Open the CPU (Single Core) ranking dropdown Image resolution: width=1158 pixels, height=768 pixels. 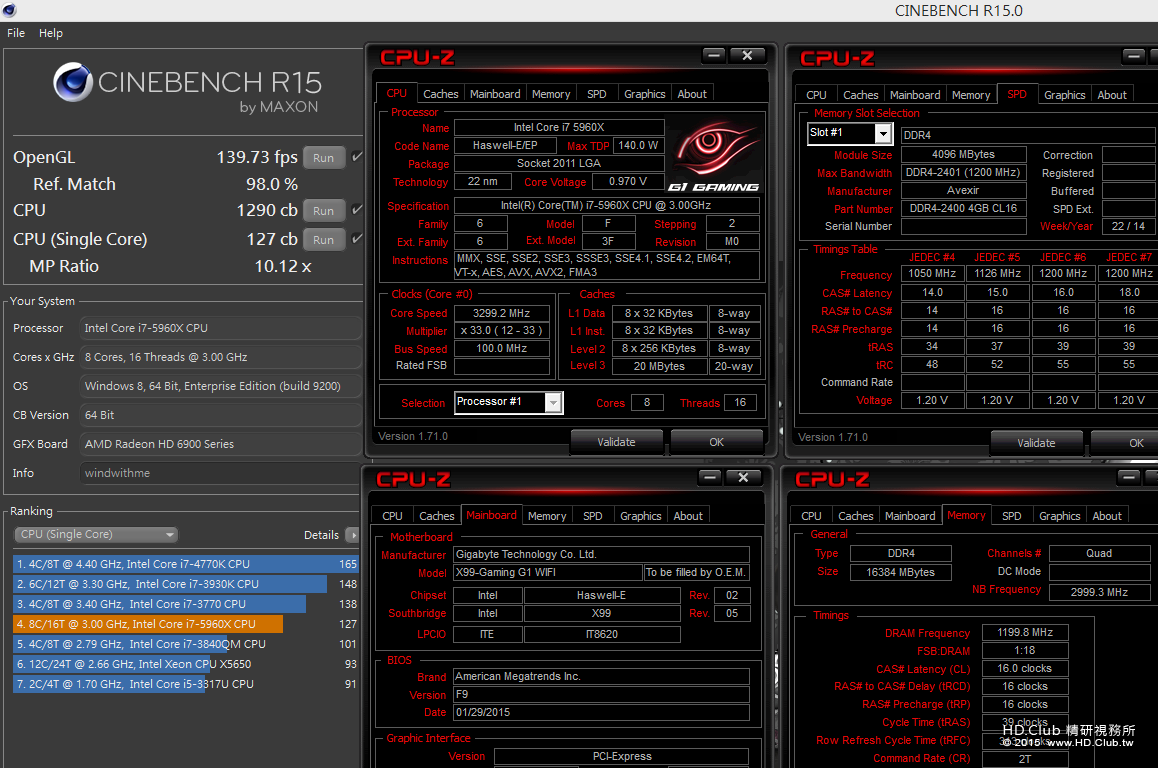point(96,534)
